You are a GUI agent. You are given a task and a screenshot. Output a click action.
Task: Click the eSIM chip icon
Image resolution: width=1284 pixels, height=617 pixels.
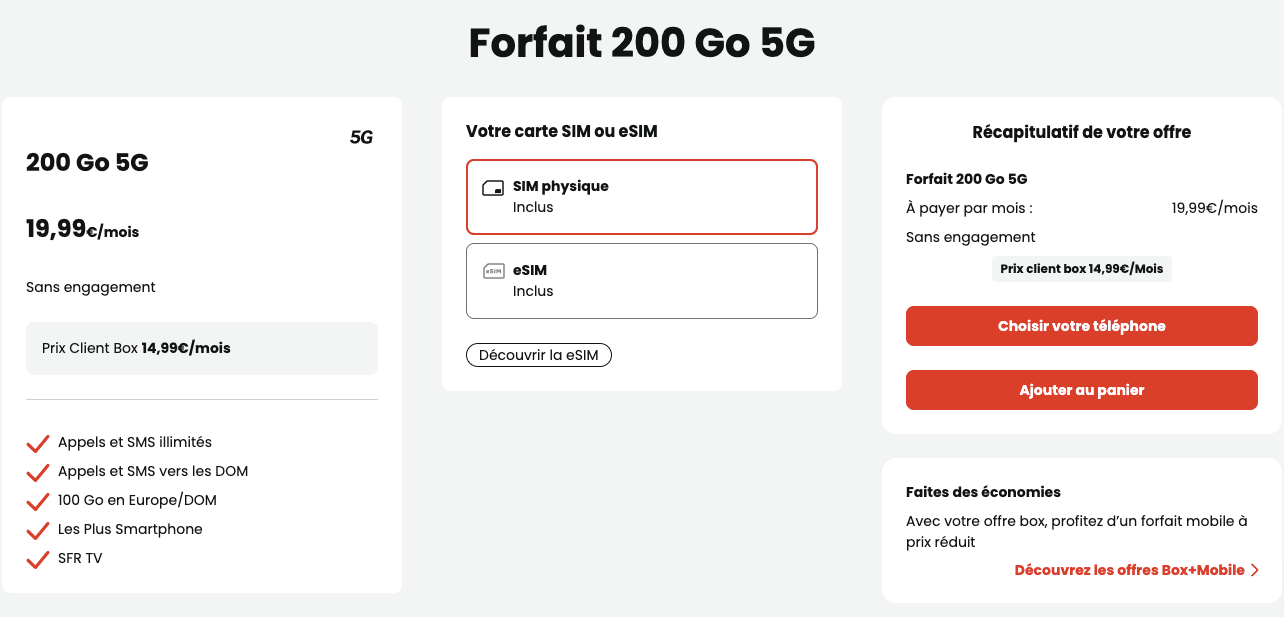(493, 271)
